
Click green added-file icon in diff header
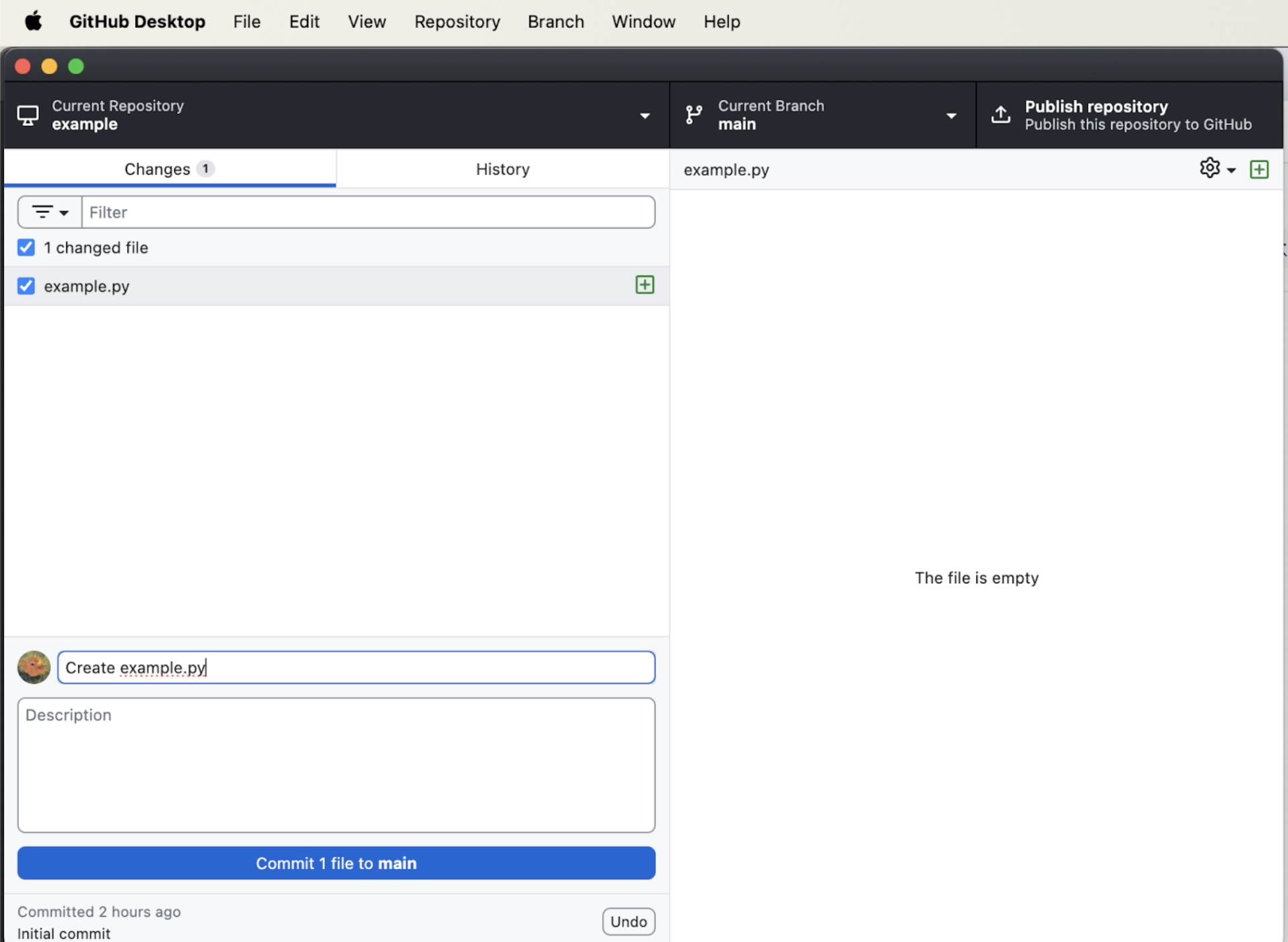pos(1259,169)
